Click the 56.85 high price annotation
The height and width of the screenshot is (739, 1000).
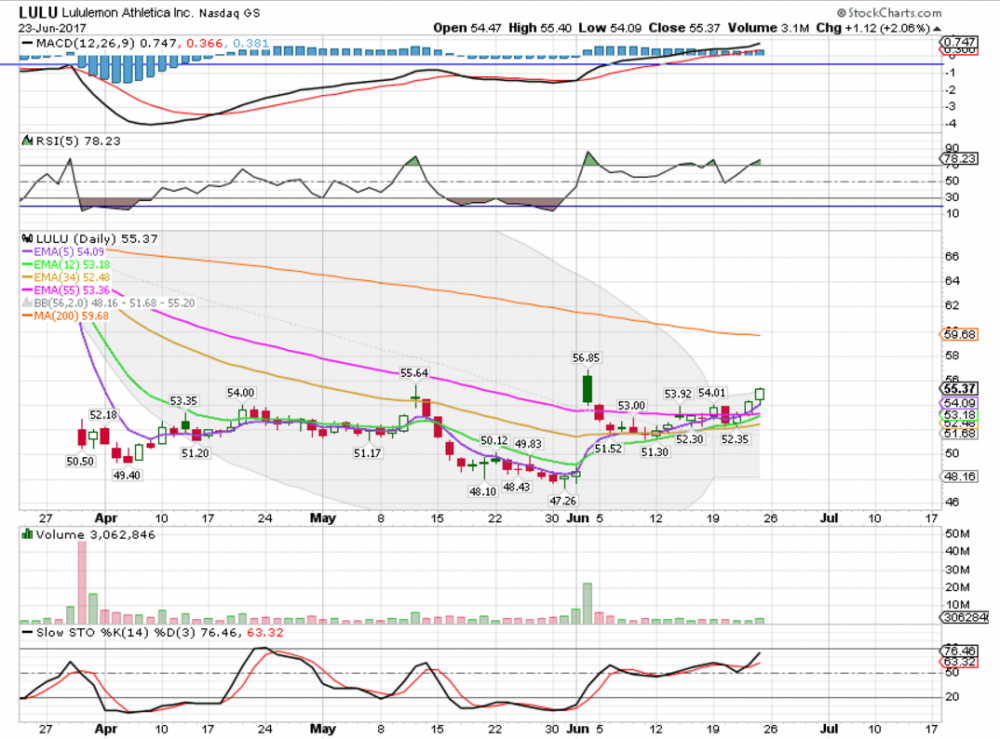[x=587, y=357]
